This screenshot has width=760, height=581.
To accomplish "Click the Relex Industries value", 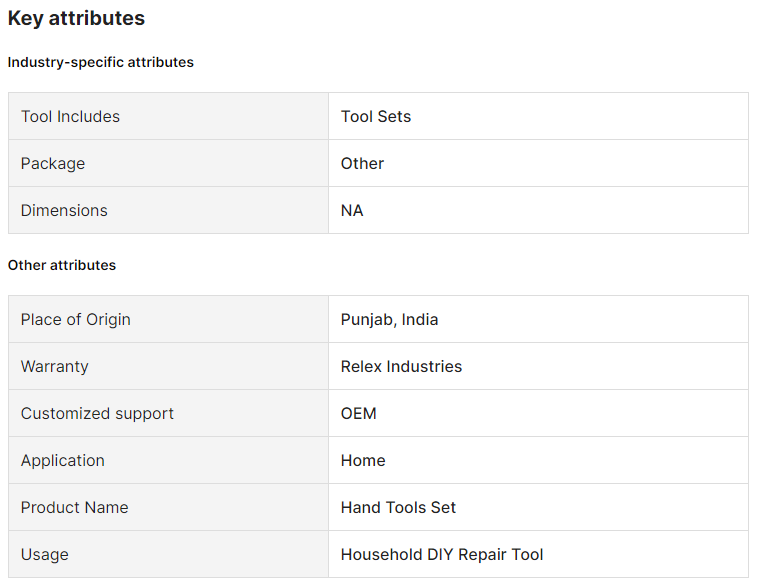I will coord(401,366).
